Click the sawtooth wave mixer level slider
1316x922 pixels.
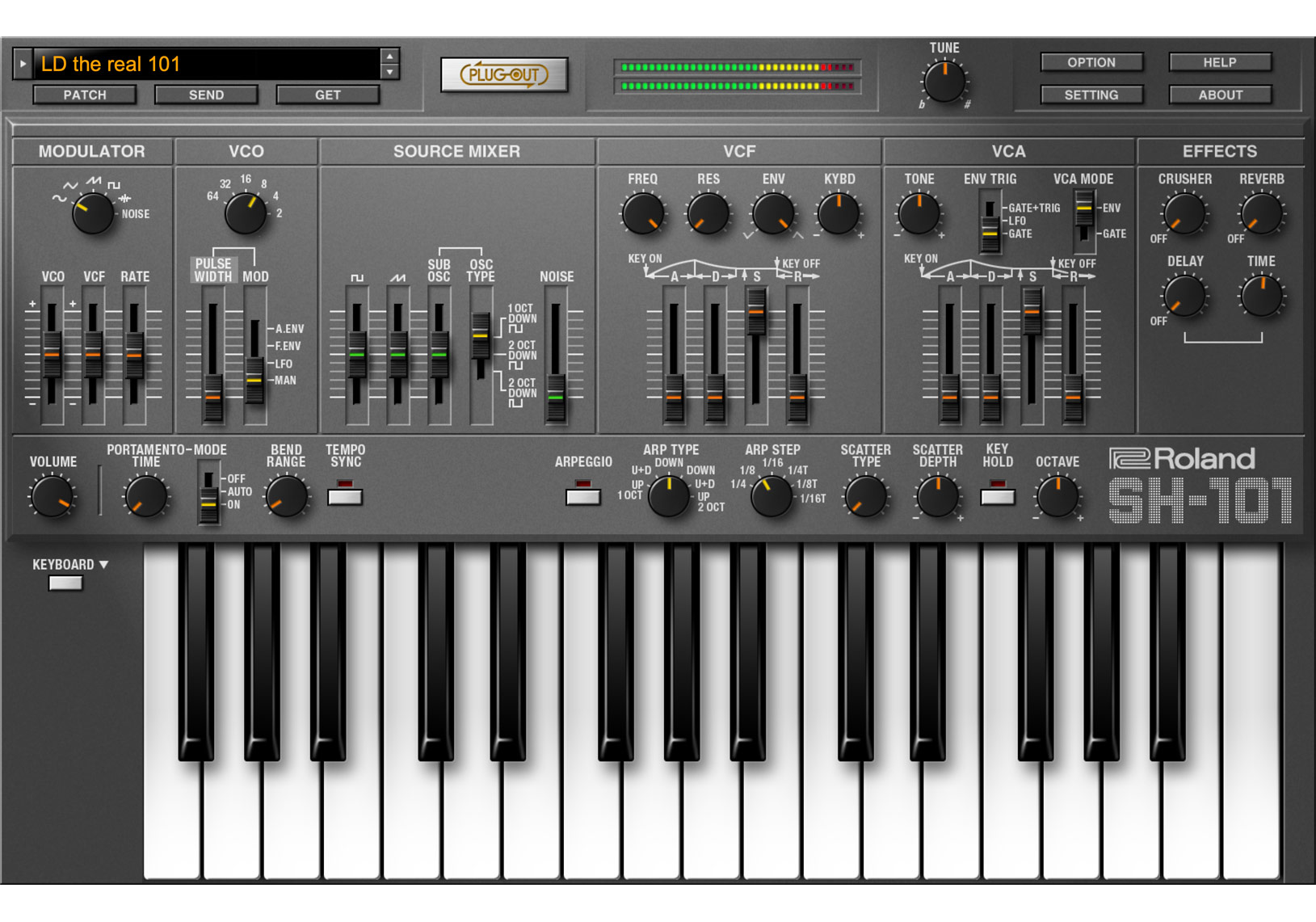pyautogui.click(x=397, y=355)
